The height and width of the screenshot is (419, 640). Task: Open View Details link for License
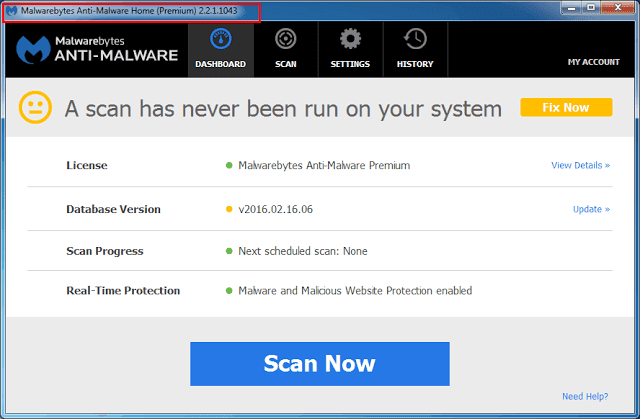pyautogui.click(x=580, y=165)
